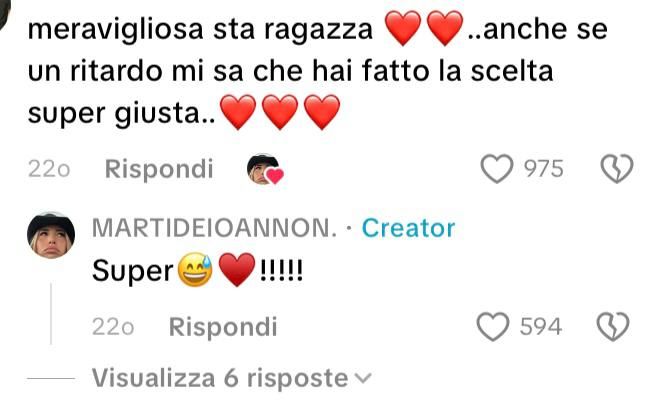Tap the 594 like count
The width and height of the screenshot is (665, 400).
coord(541,327)
